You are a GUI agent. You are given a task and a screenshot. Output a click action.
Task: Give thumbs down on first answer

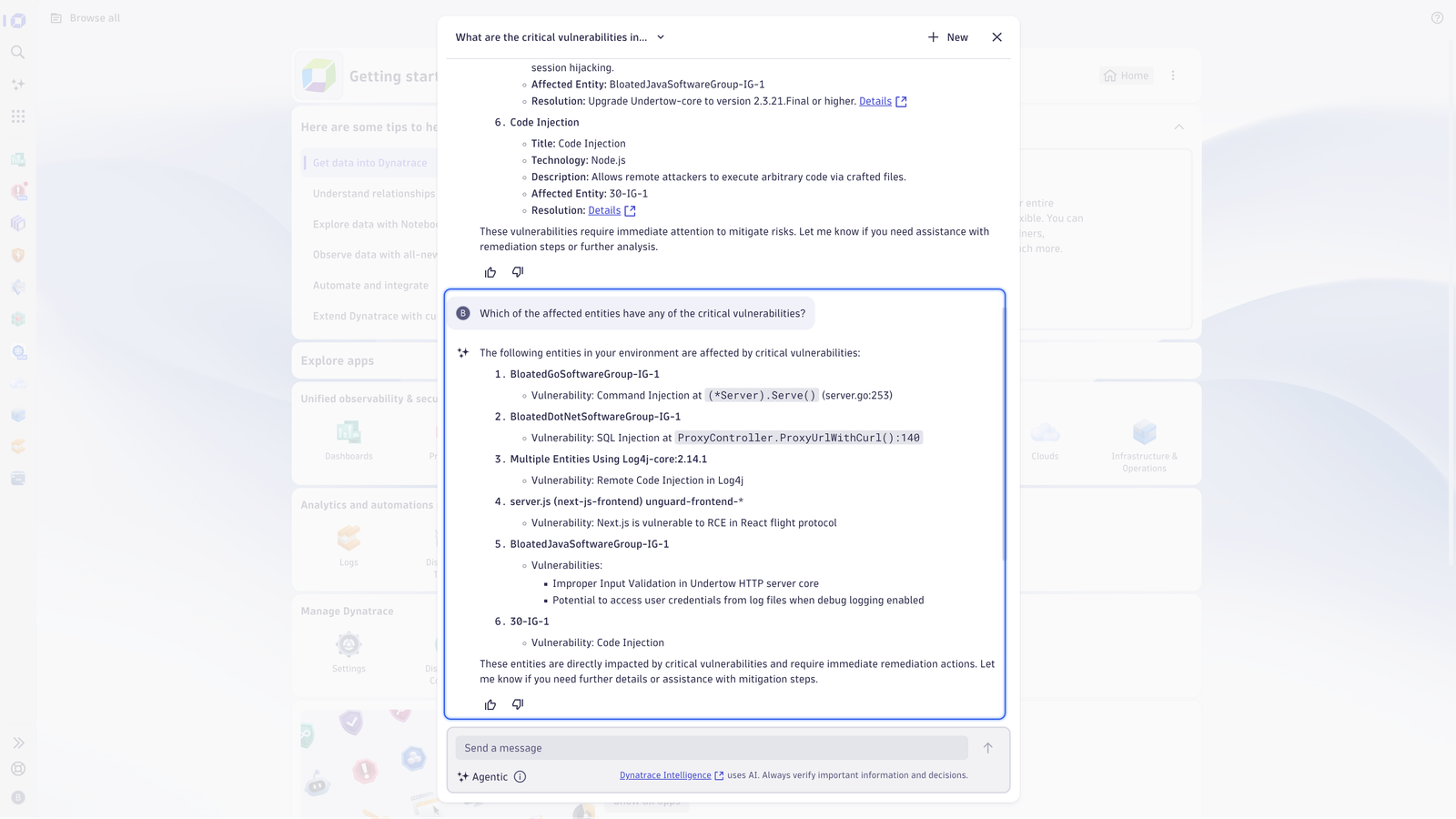click(x=518, y=272)
